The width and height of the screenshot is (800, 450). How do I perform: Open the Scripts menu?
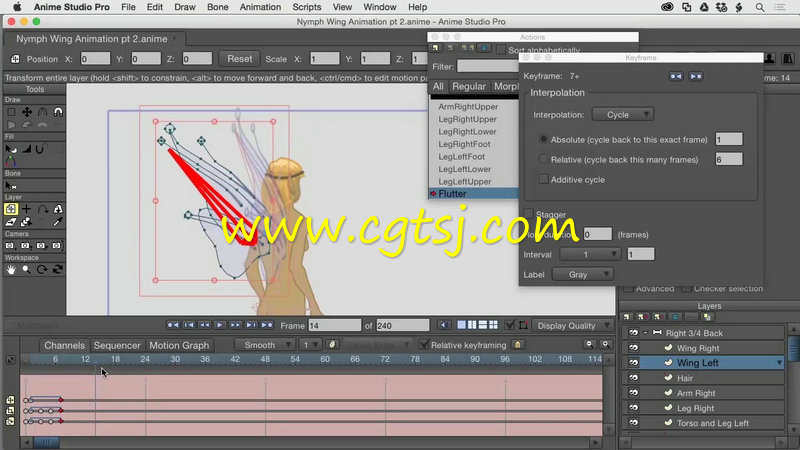tap(307, 7)
